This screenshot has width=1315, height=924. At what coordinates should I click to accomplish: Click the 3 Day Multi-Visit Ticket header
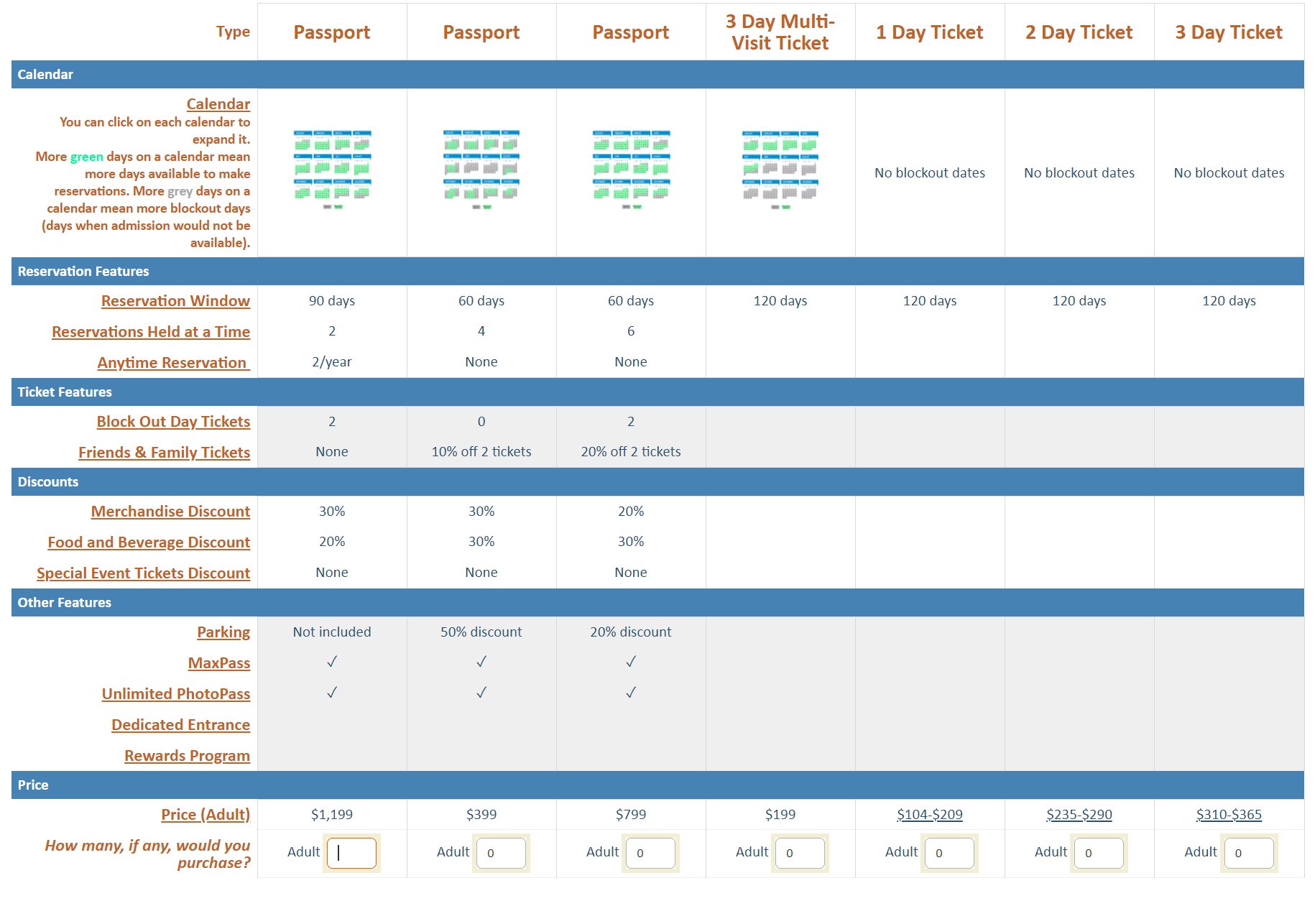tap(780, 32)
